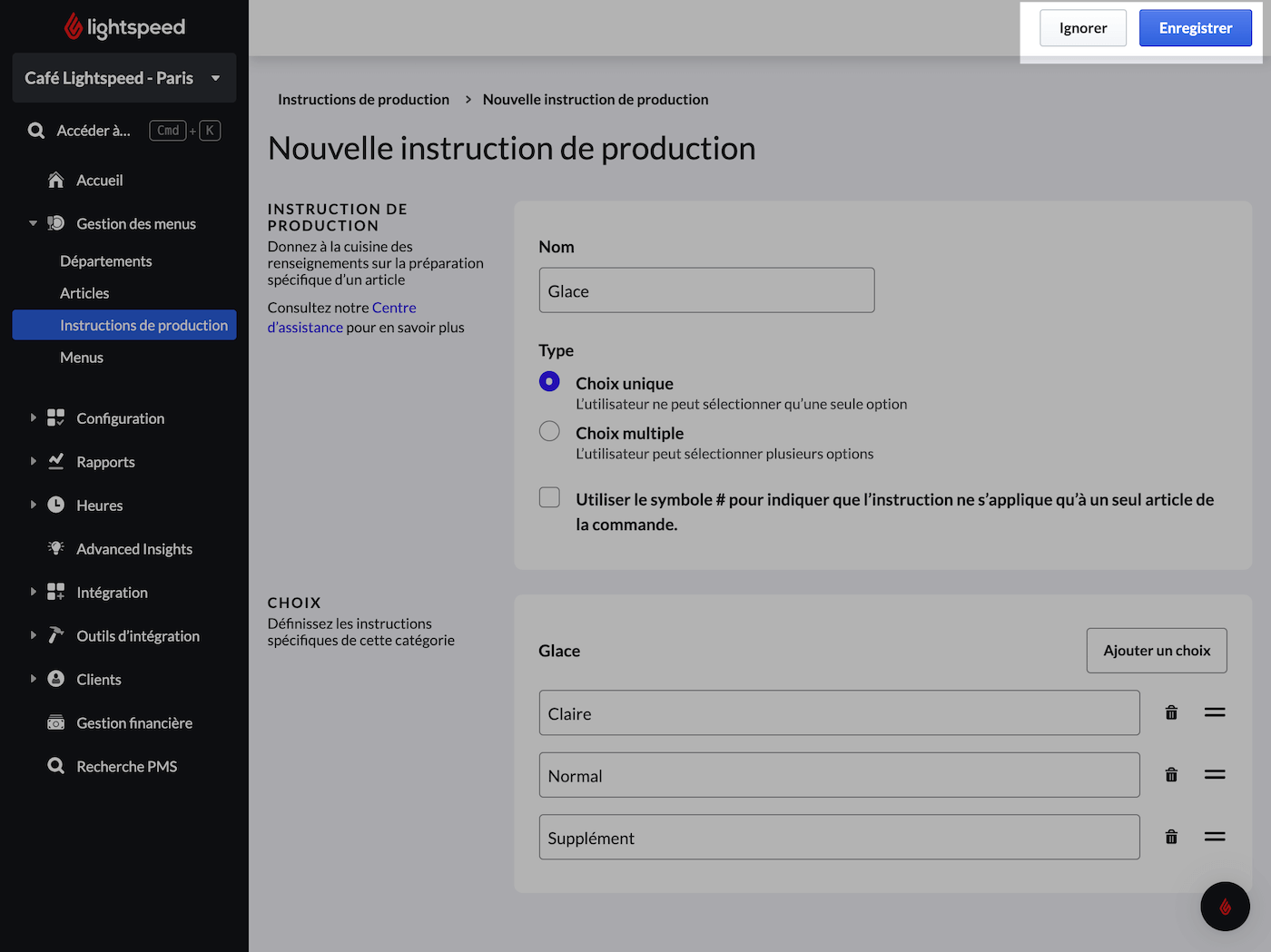Click the Accueil home icon
This screenshot has width=1271, height=952.
click(56, 180)
